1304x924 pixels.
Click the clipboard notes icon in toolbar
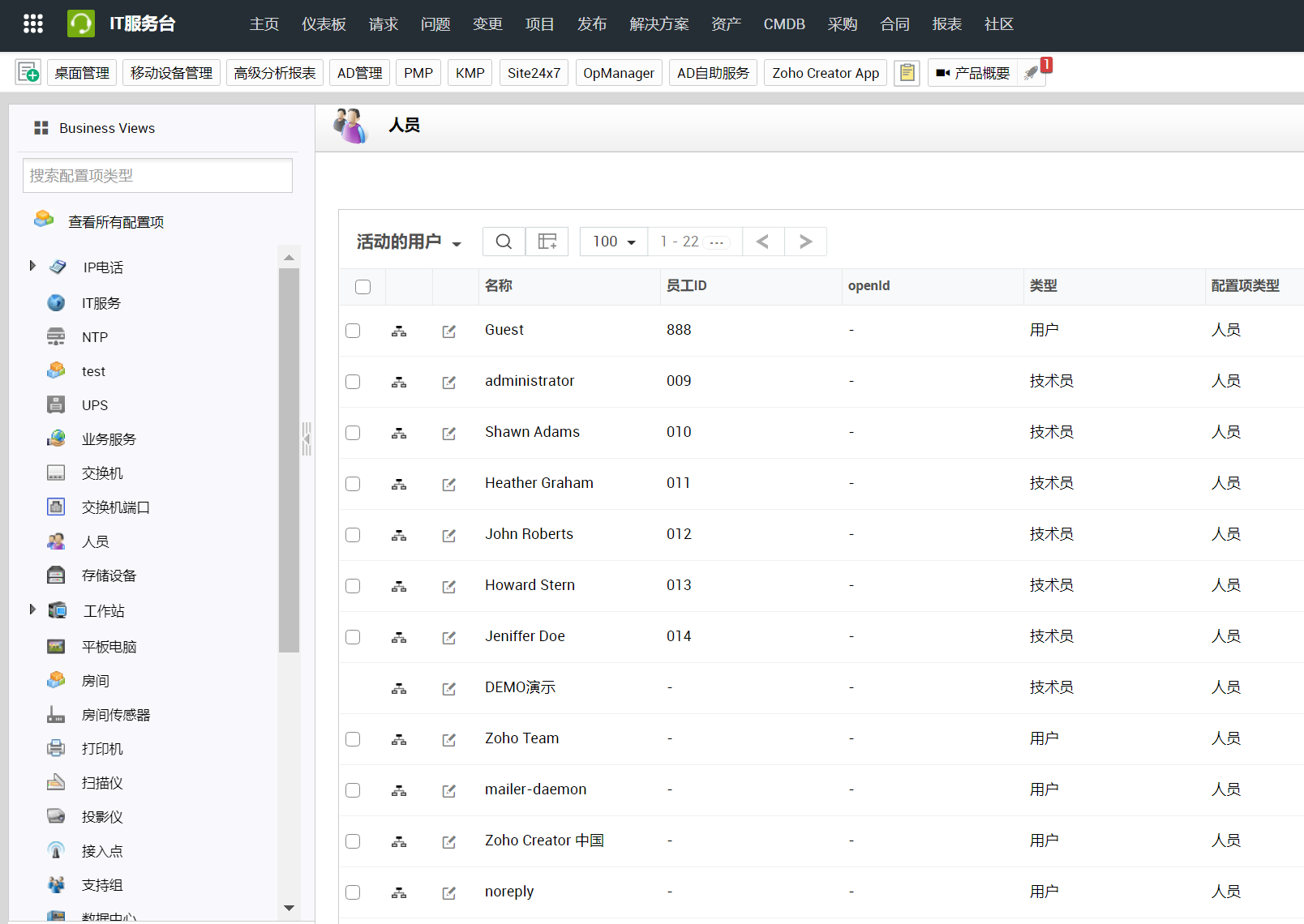(x=907, y=73)
